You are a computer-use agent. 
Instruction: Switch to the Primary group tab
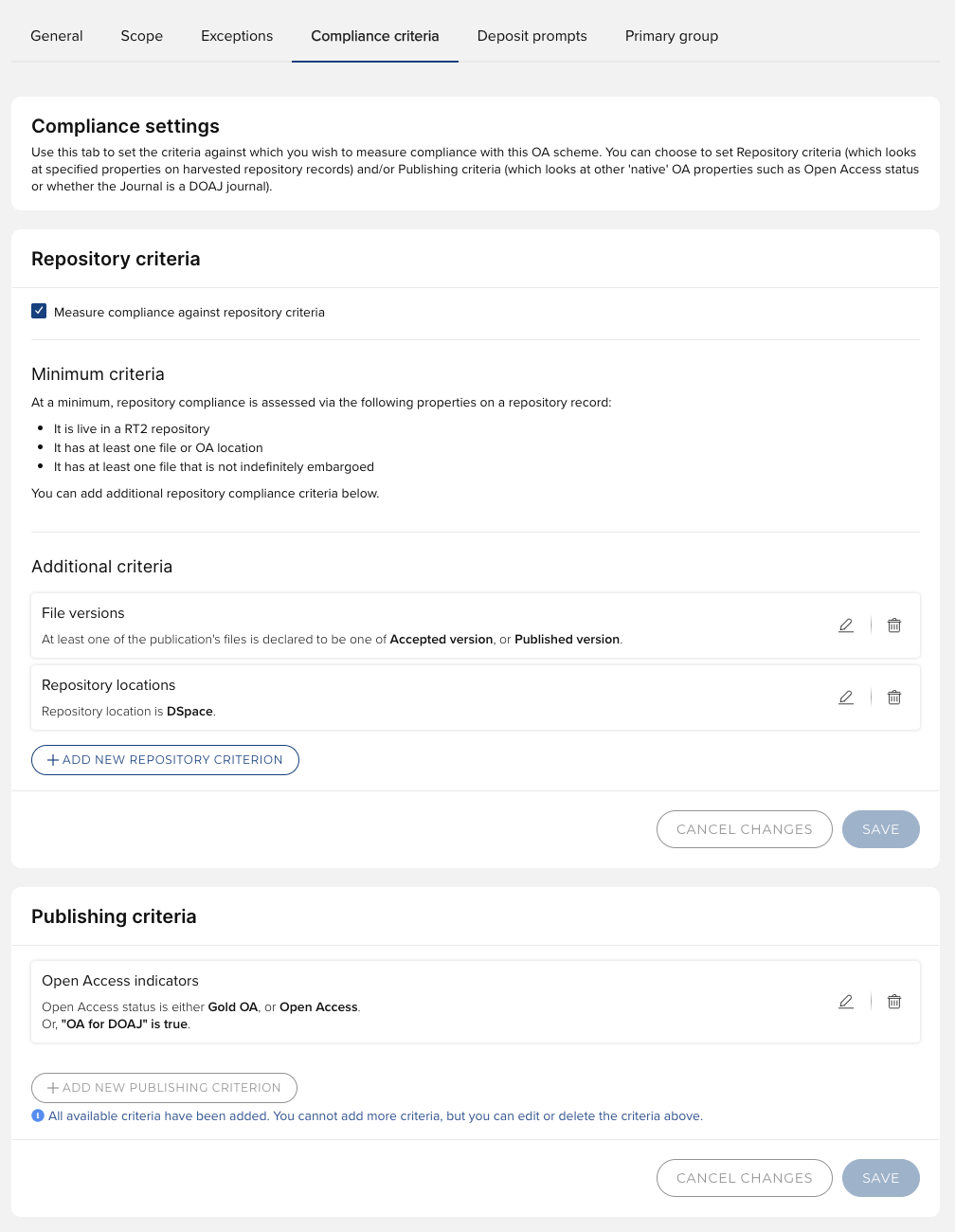coord(672,36)
